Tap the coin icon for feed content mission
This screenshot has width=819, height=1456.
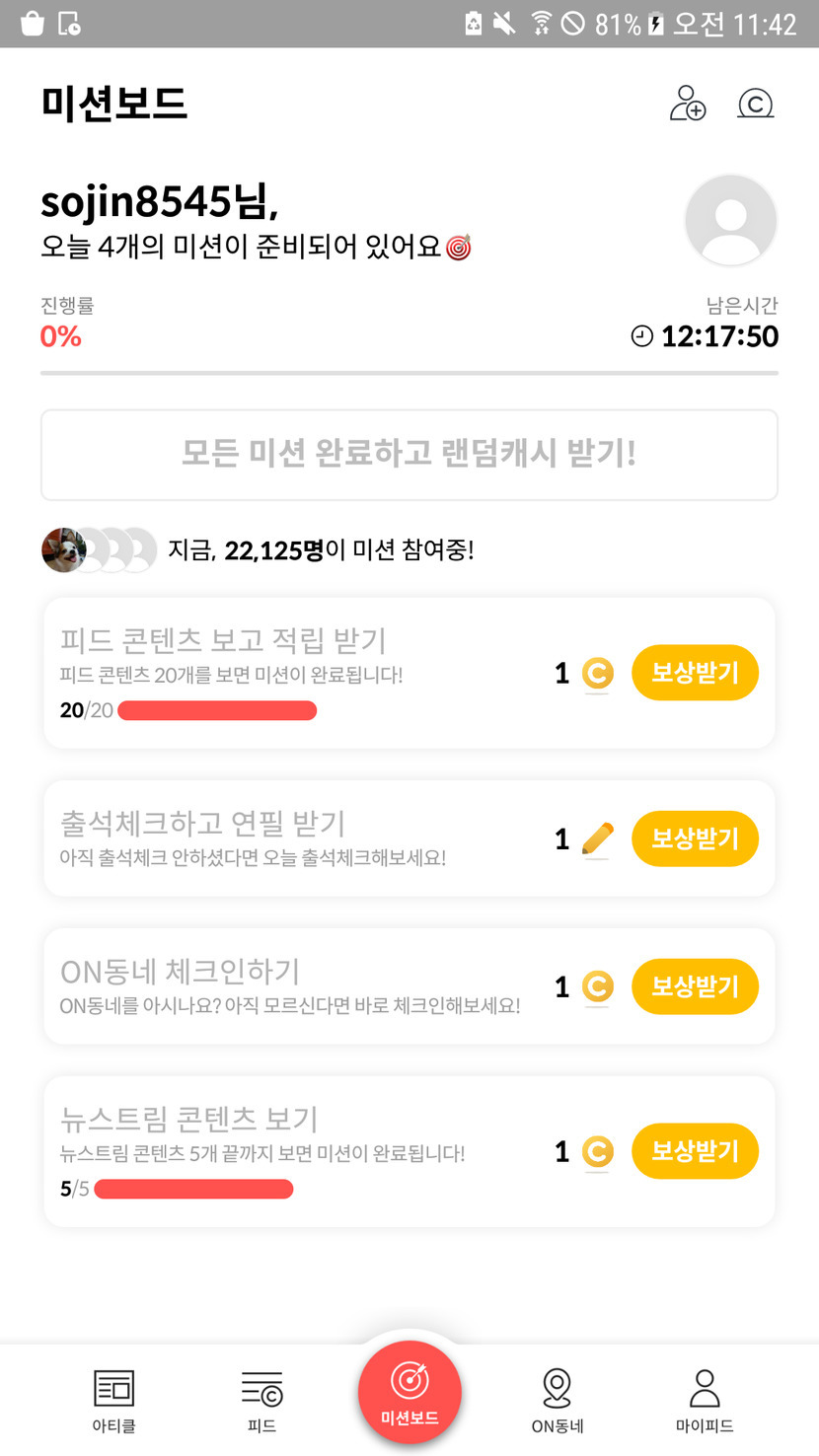tap(597, 674)
